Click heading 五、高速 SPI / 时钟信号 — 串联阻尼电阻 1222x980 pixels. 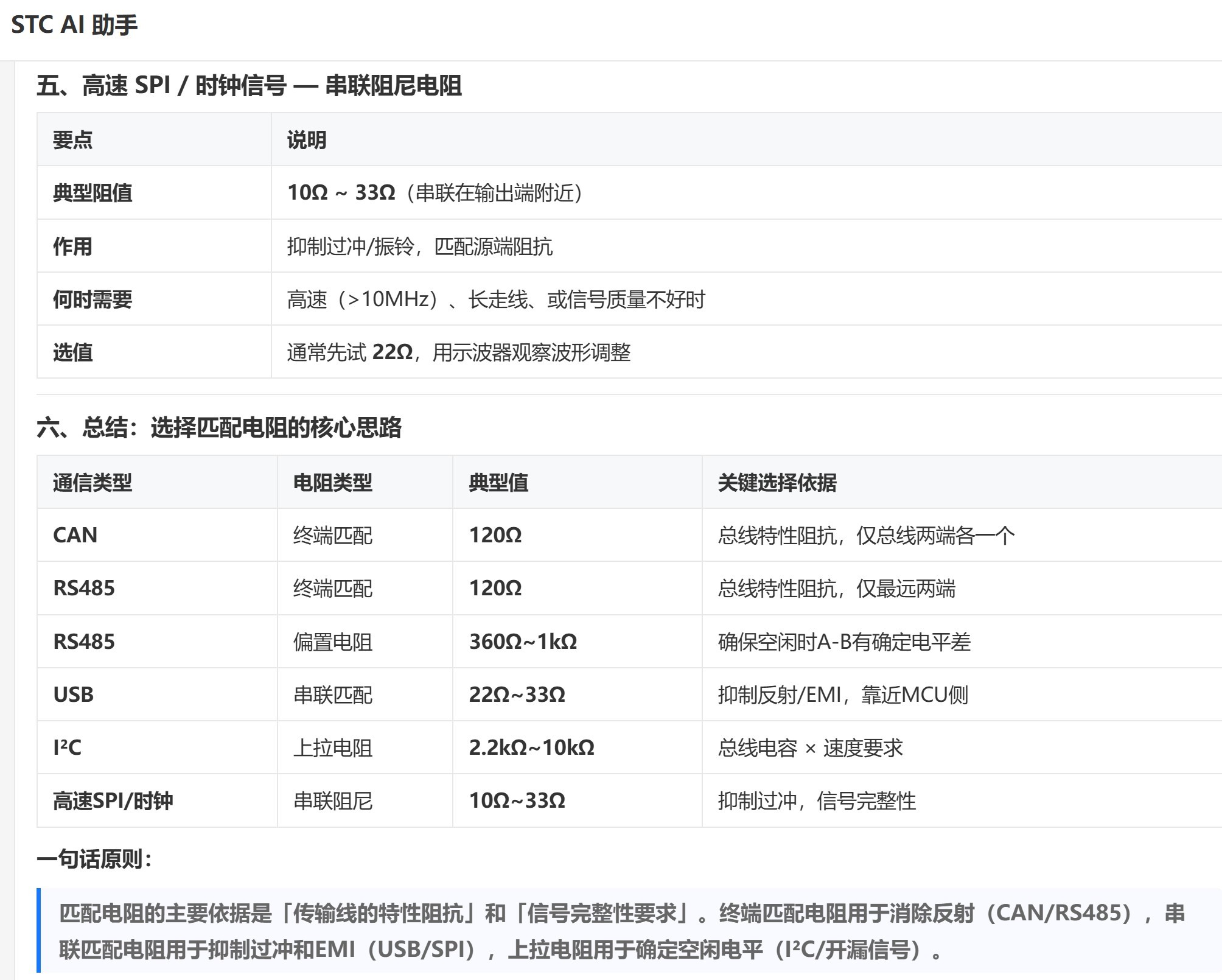(x=249, y=85)
